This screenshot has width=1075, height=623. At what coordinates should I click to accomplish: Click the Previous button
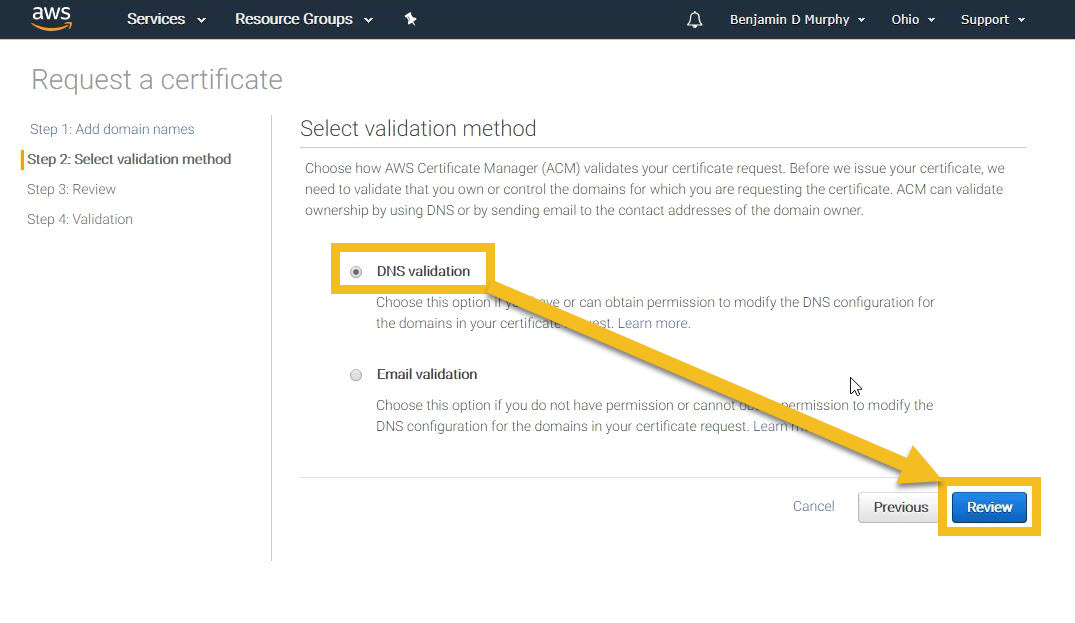[900, 507]
